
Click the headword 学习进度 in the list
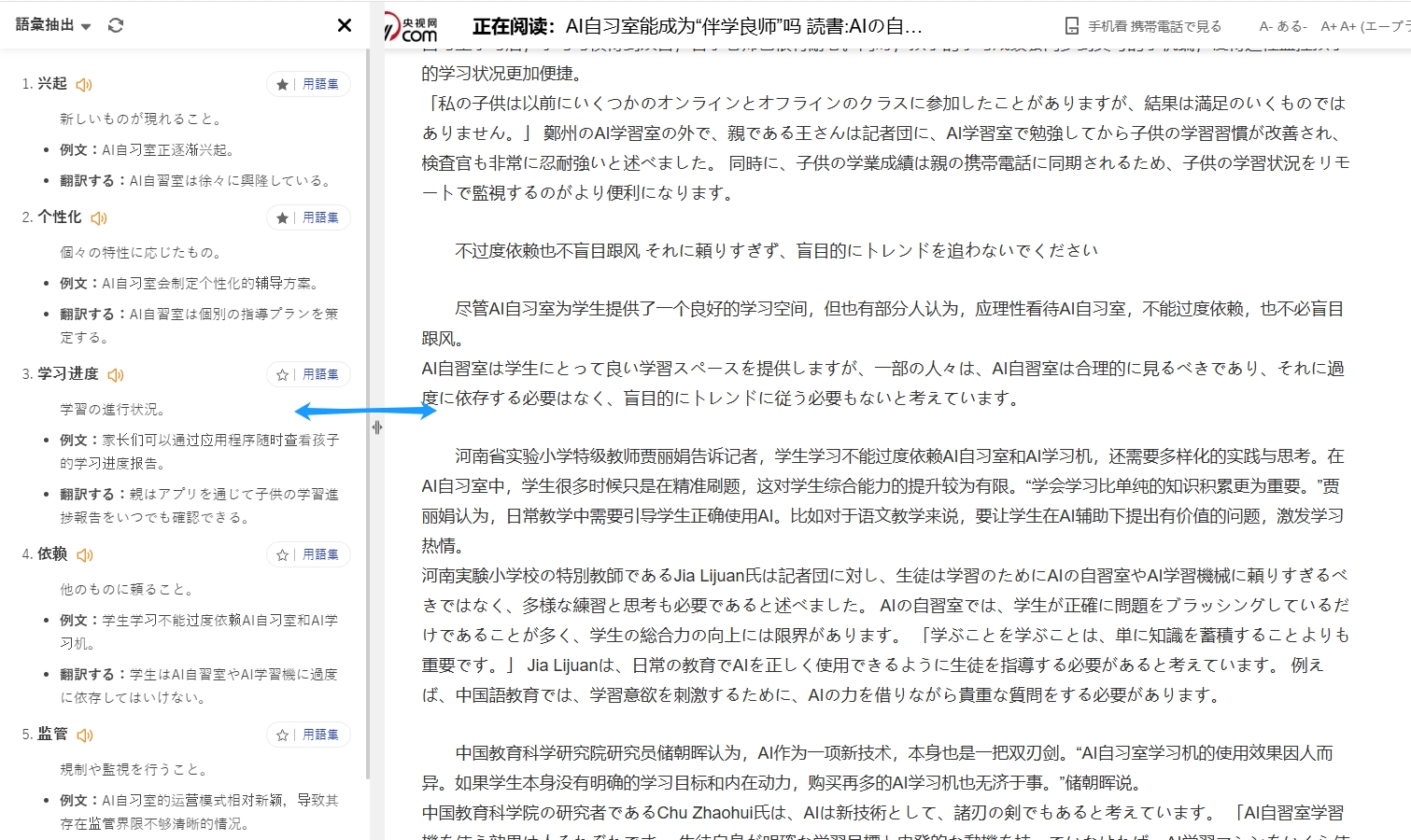(68, 374)
